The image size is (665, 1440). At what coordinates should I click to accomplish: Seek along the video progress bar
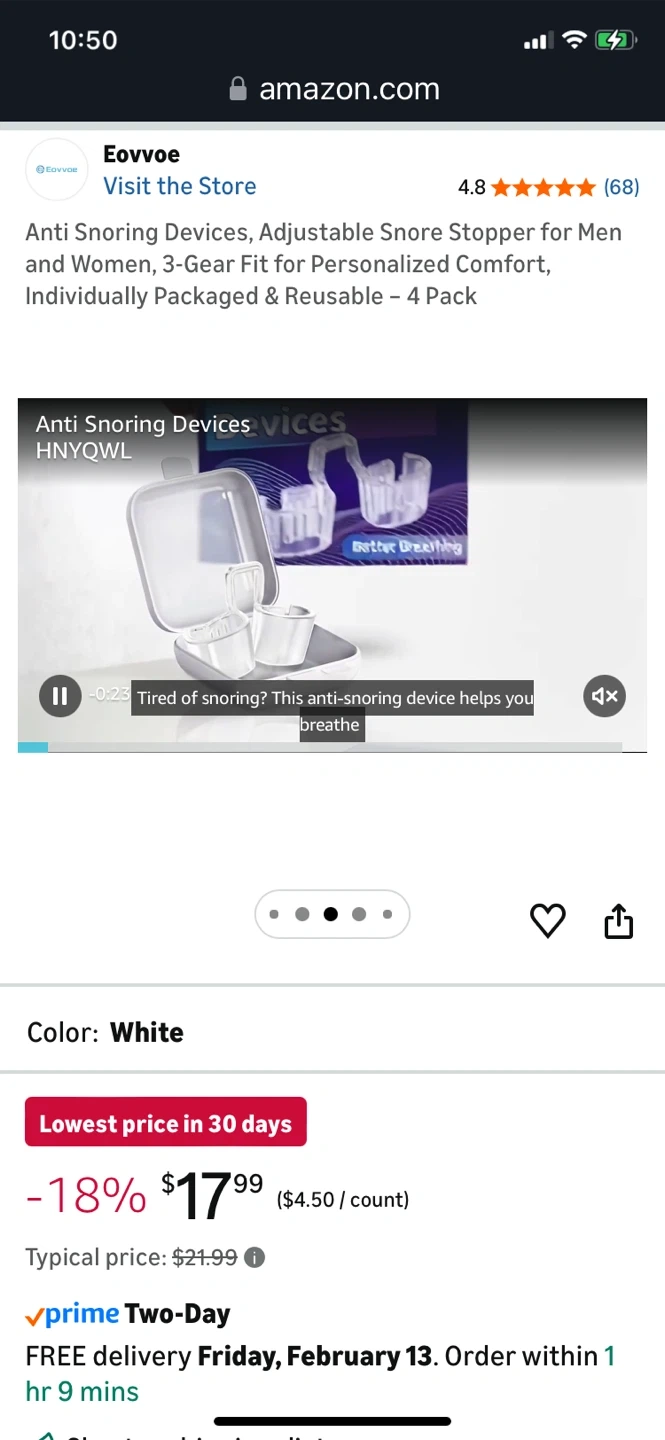[x=320, y=747]
